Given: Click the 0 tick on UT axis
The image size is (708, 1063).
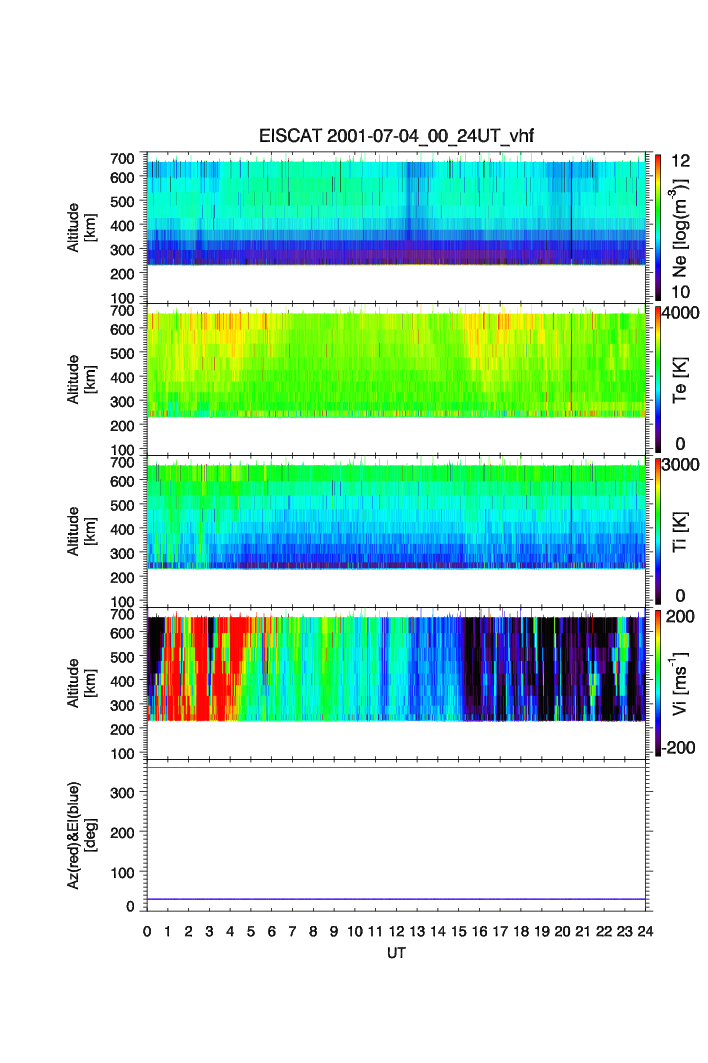Looking at the screenshot, I should pos(147,931).
